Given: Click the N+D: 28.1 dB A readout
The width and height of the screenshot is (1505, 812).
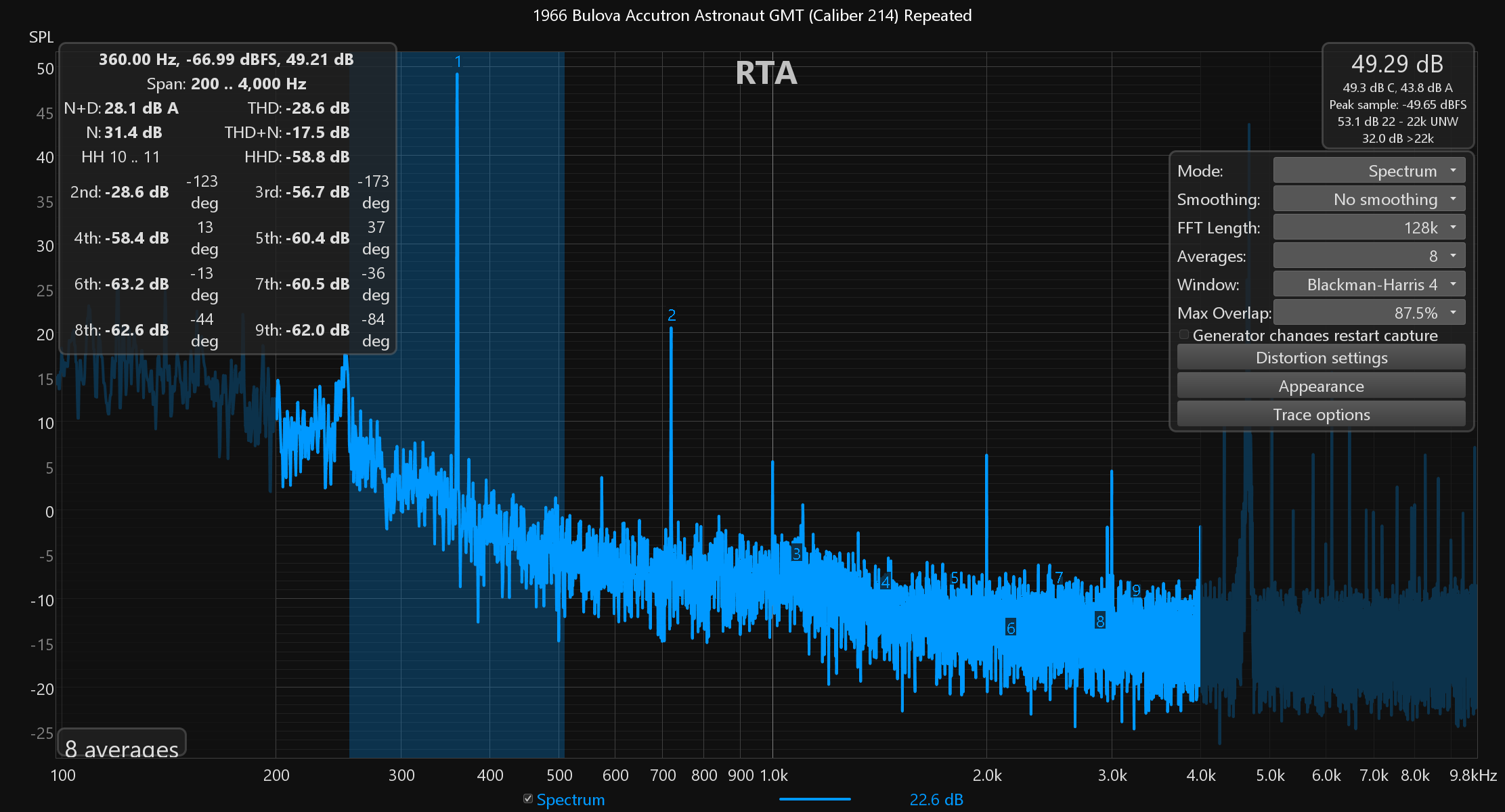Looking at the screenshot, I should tap(121, 108).
